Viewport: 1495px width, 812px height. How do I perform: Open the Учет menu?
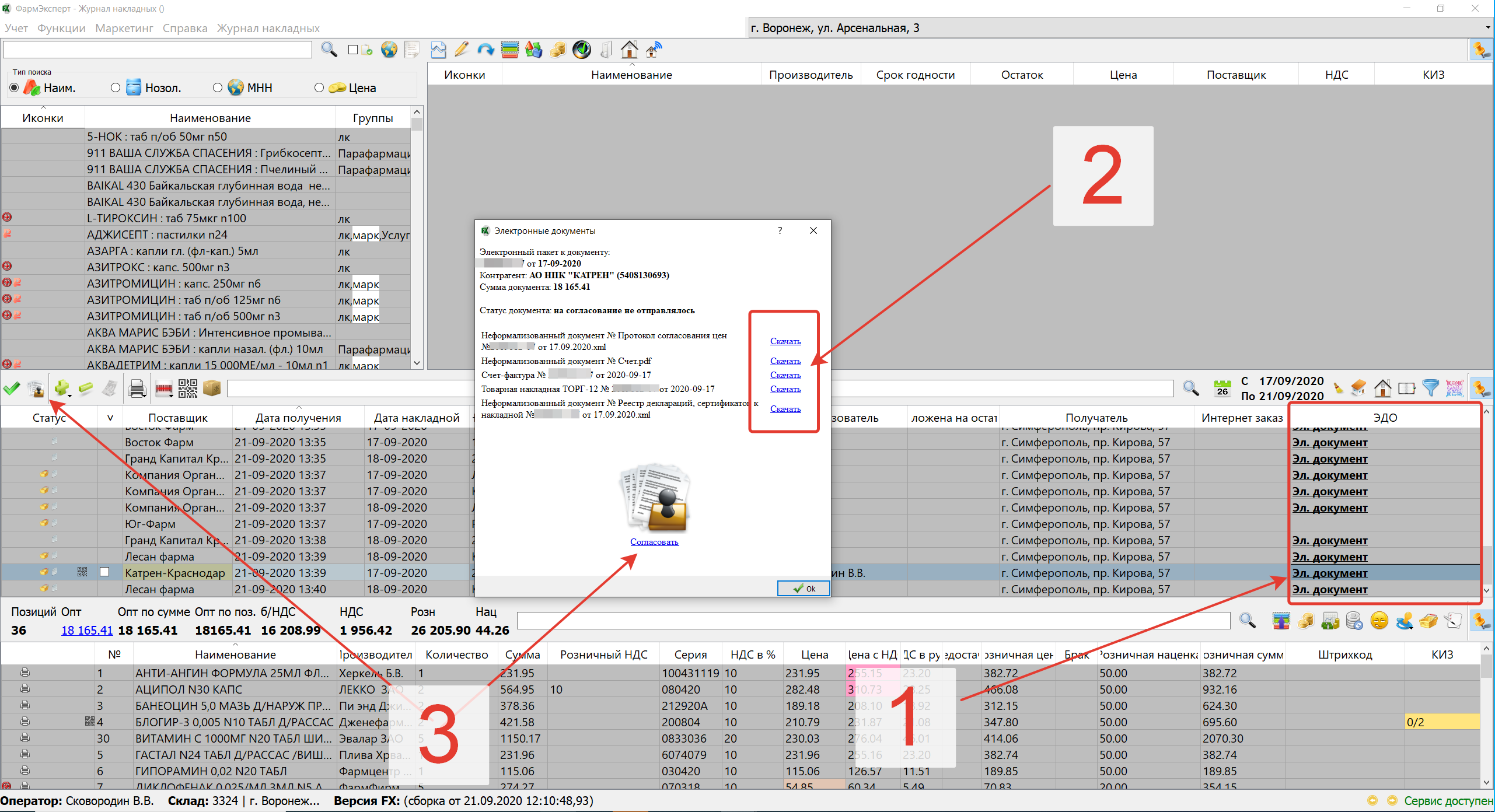coord(16,28)
